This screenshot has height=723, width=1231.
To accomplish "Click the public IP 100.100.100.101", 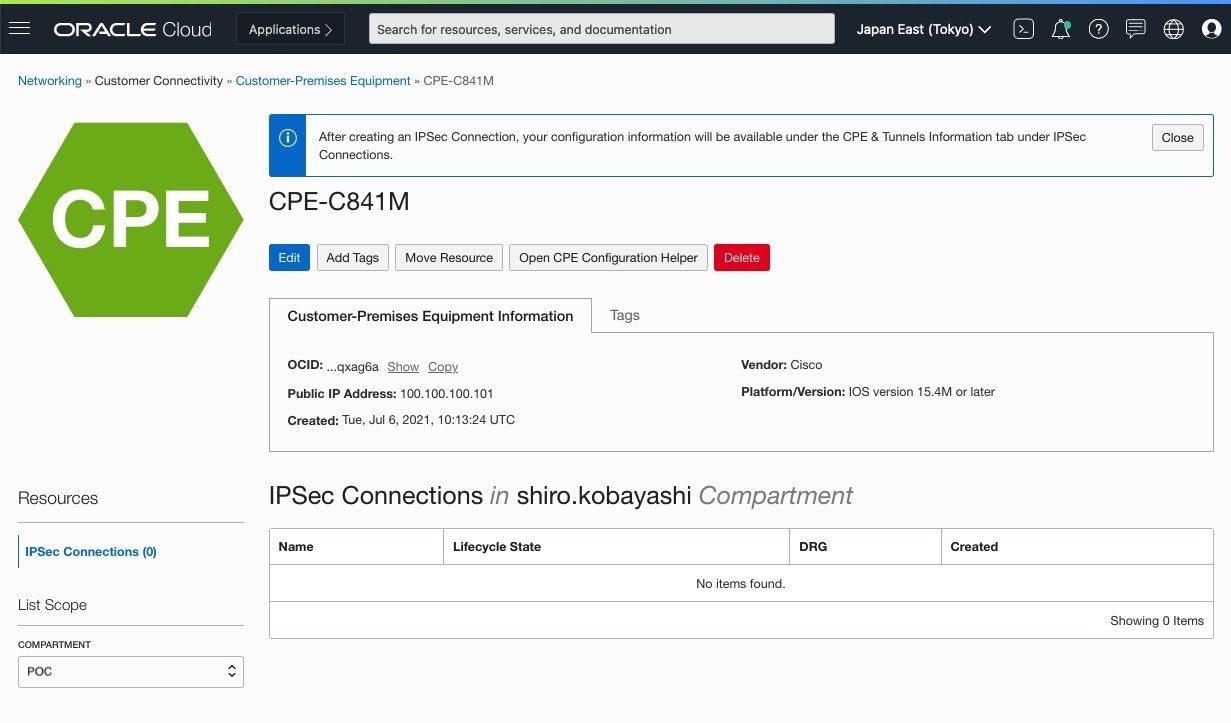I will point(446,394).
